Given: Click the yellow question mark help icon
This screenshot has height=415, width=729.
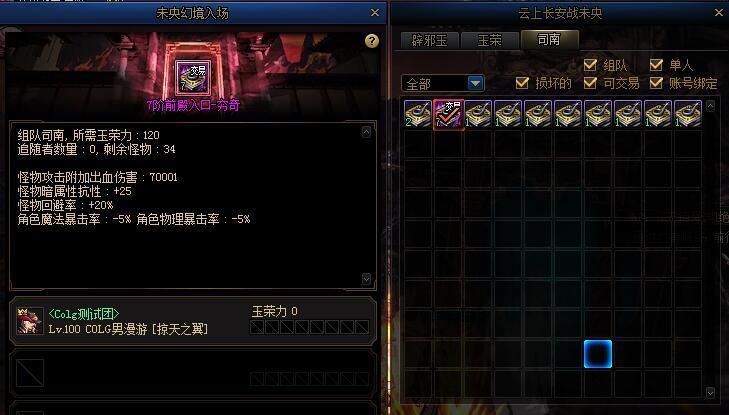Looking at the screenshot, I should 371,41.
